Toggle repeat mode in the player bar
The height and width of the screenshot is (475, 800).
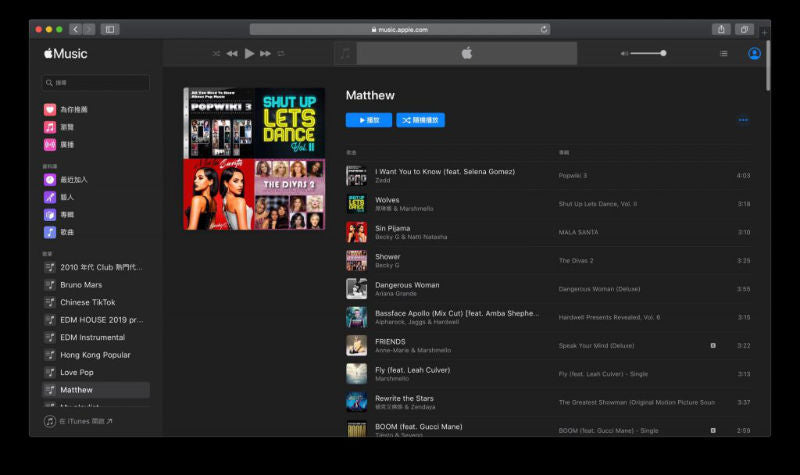click(281, 53)
